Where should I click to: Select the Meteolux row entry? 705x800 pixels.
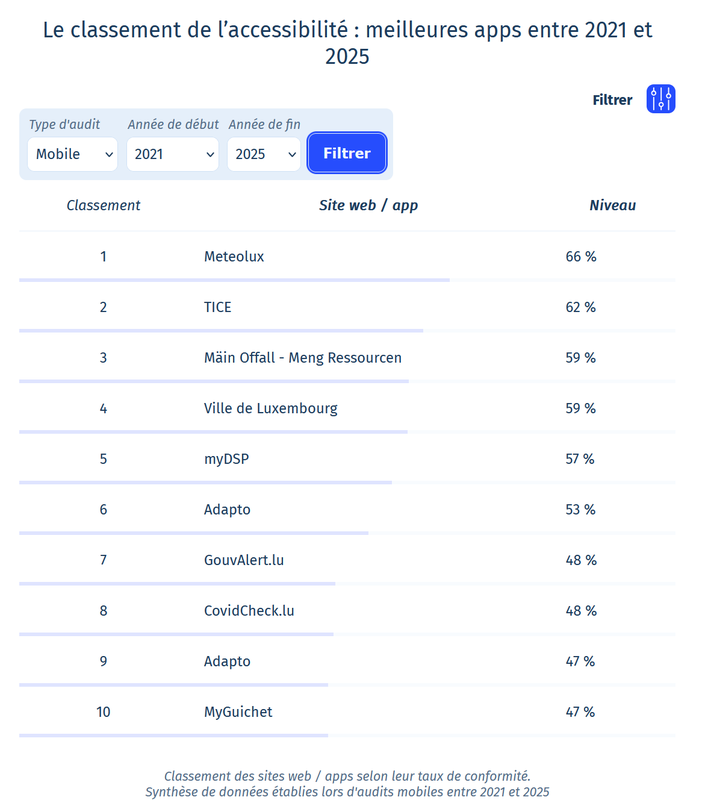234,257
